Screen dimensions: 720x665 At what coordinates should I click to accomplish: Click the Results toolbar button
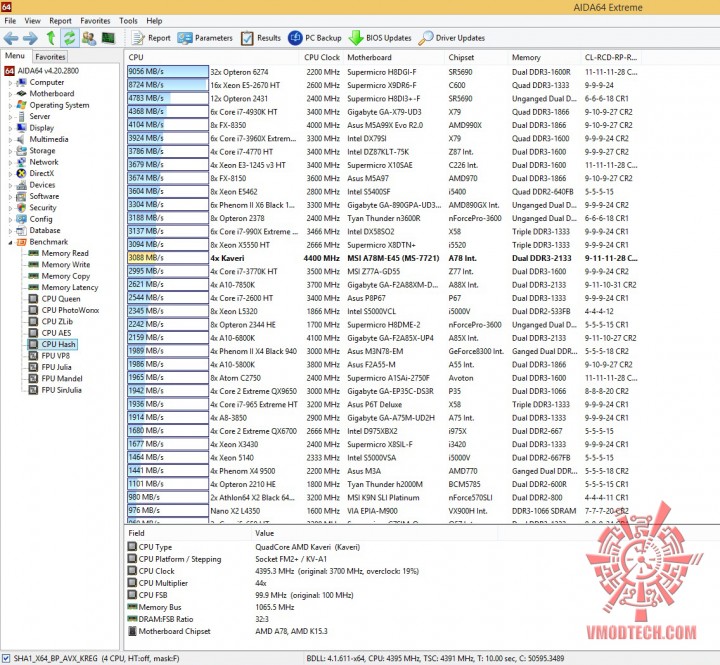click(260, 38)
